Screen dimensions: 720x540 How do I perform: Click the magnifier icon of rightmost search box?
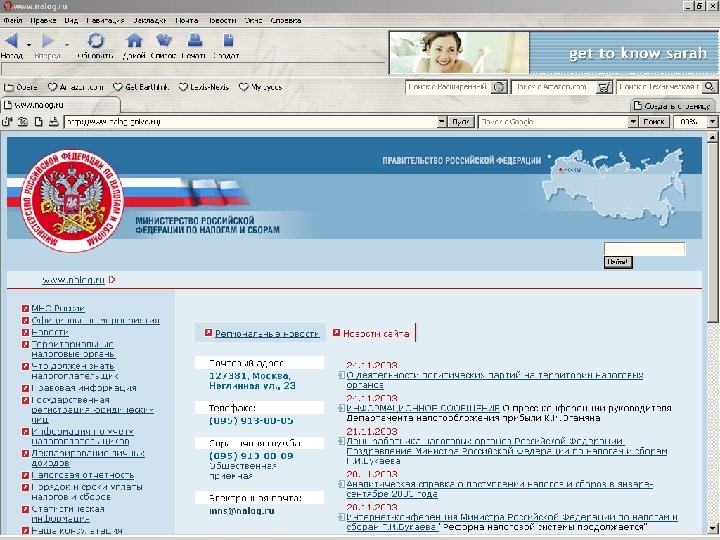710,87
